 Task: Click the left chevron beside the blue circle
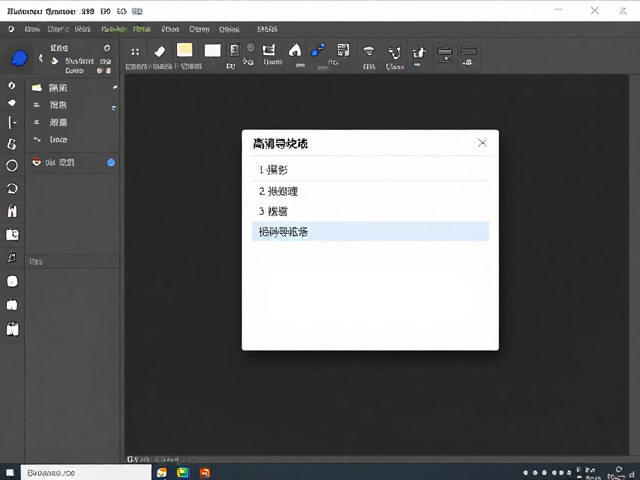40,58
